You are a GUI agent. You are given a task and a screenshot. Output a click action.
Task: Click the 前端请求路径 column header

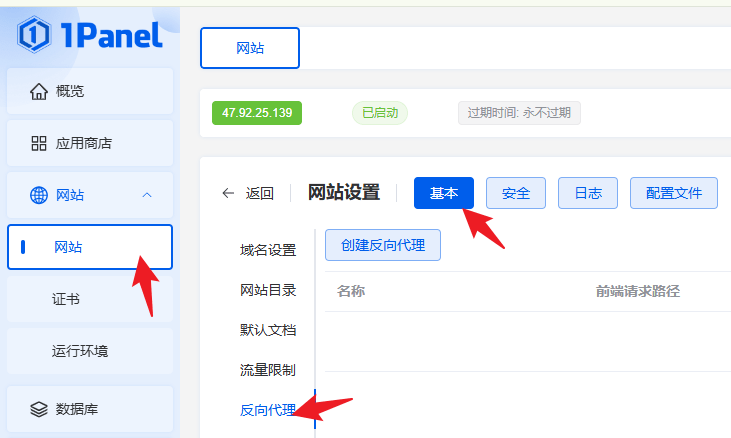(x=638, y=291)
